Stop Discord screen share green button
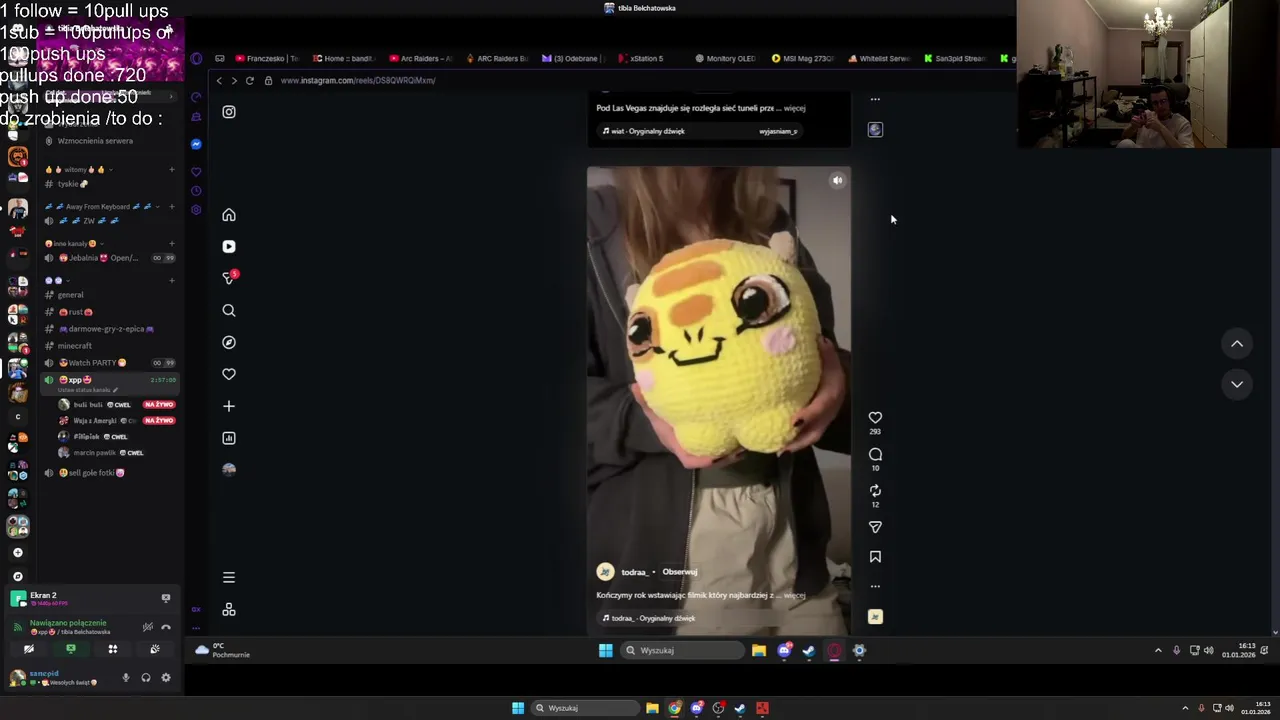1280x720 pixels. (70, 649)
